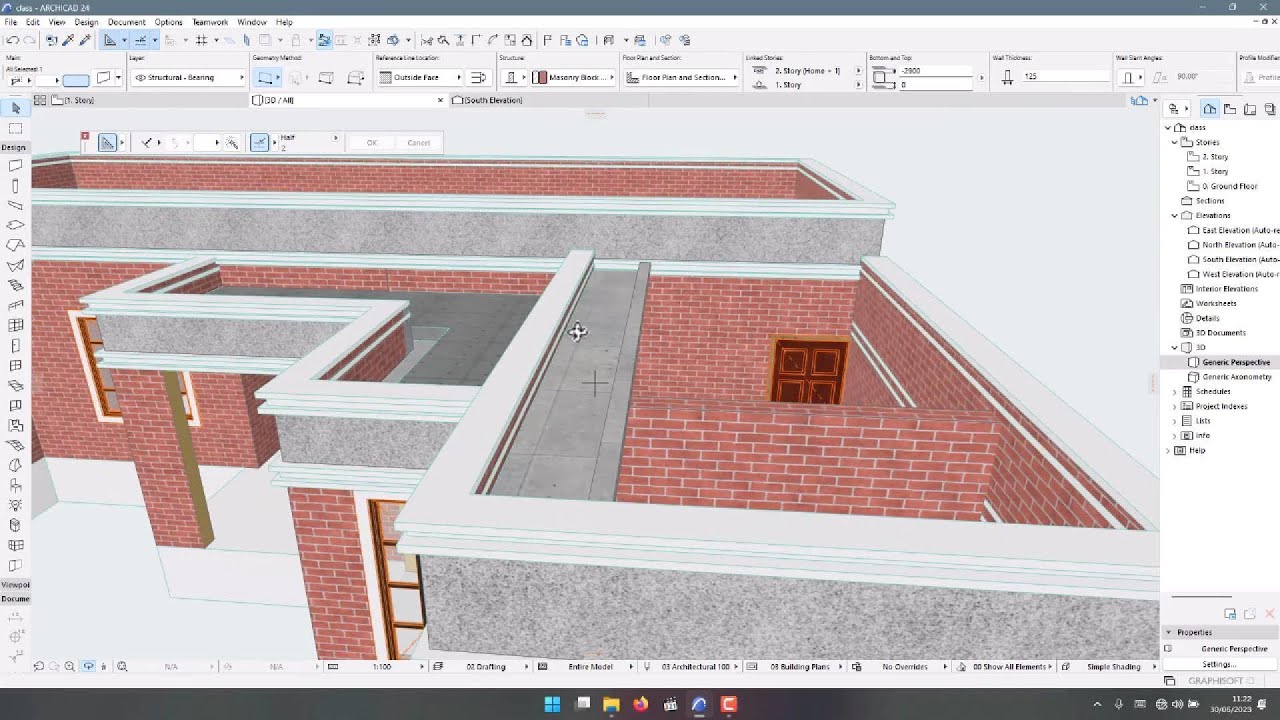This screenshot has height=720, width=1280.
Task: Select the Slab tool in toolbox
Action: click(15, 226)
